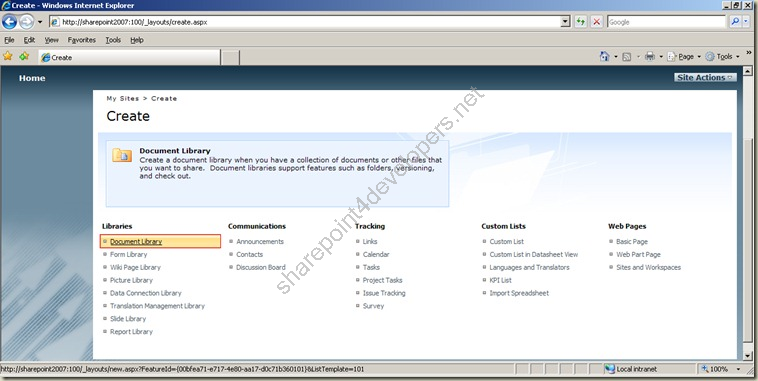Click the Import Spreadsheet link
This screenshot has height=381, width=758.
(x=519, y=293)
